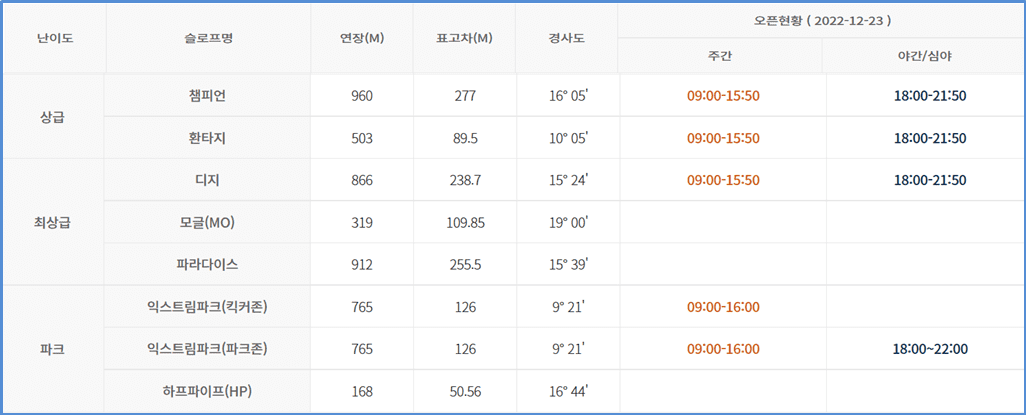Click the 주간 sub-header
Viewport: 1026px width, 415px height.
pyautogui.click(x=720, y=56)
